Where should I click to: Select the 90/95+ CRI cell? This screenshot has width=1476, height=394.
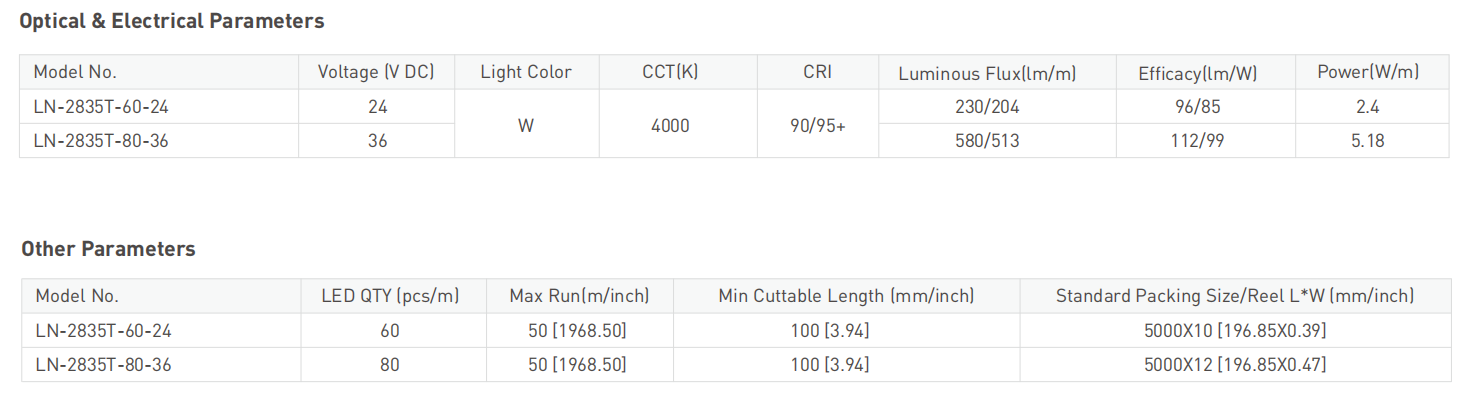click(818, 125)
